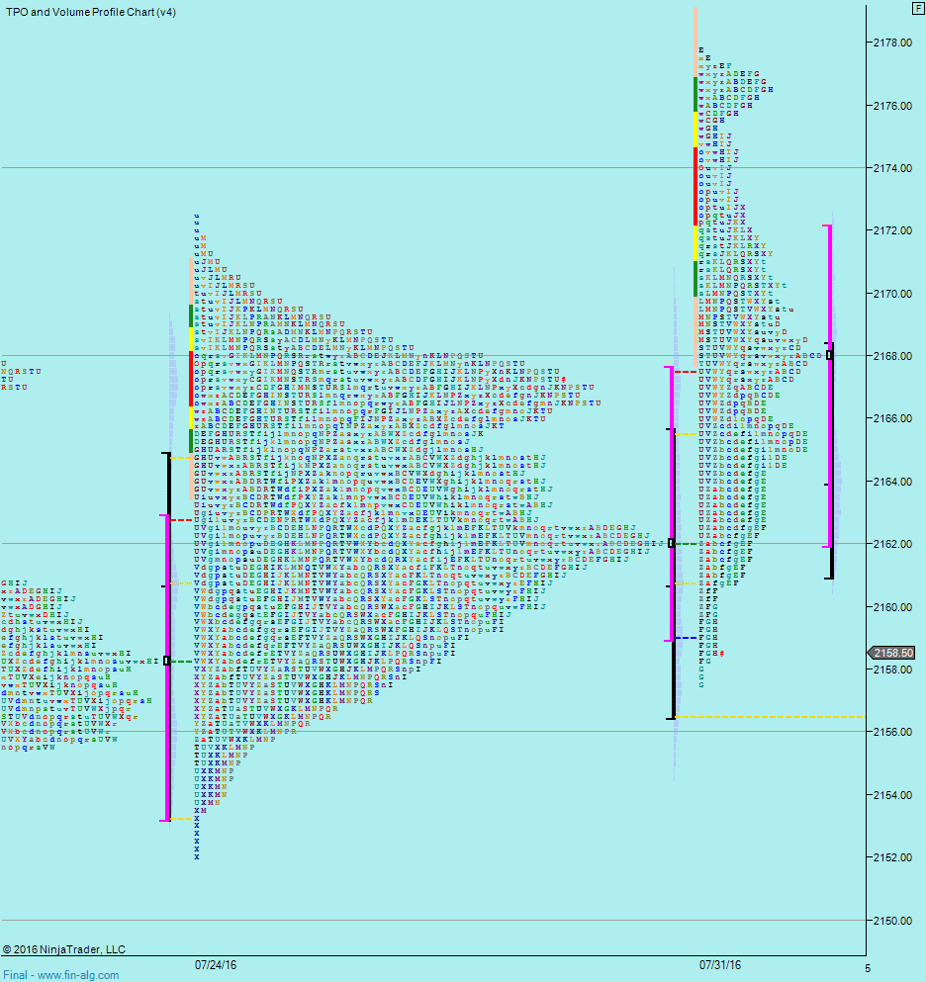Viewport: 926px width, 982px height.
Task: Open the Final - www.fin-alg.com link
Action: [x=60, y=975]
